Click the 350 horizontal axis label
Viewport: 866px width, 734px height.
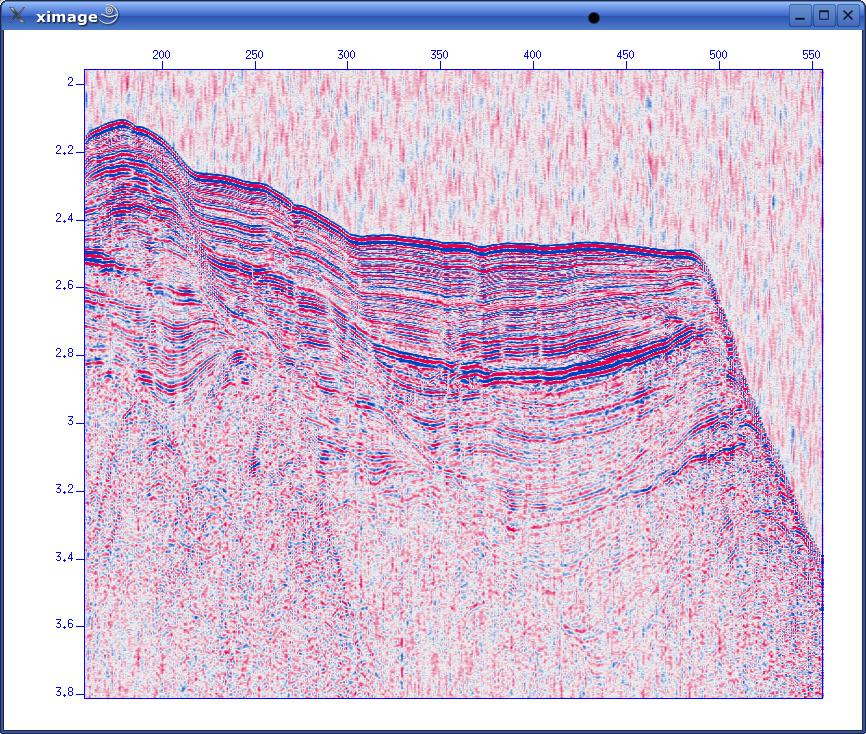[x=439, y=54]
